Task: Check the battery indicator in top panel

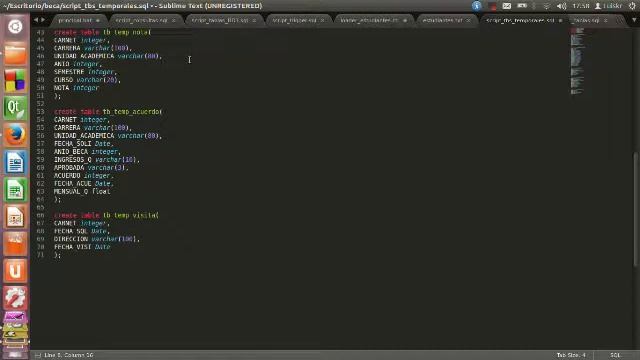Action: [522, 6]
